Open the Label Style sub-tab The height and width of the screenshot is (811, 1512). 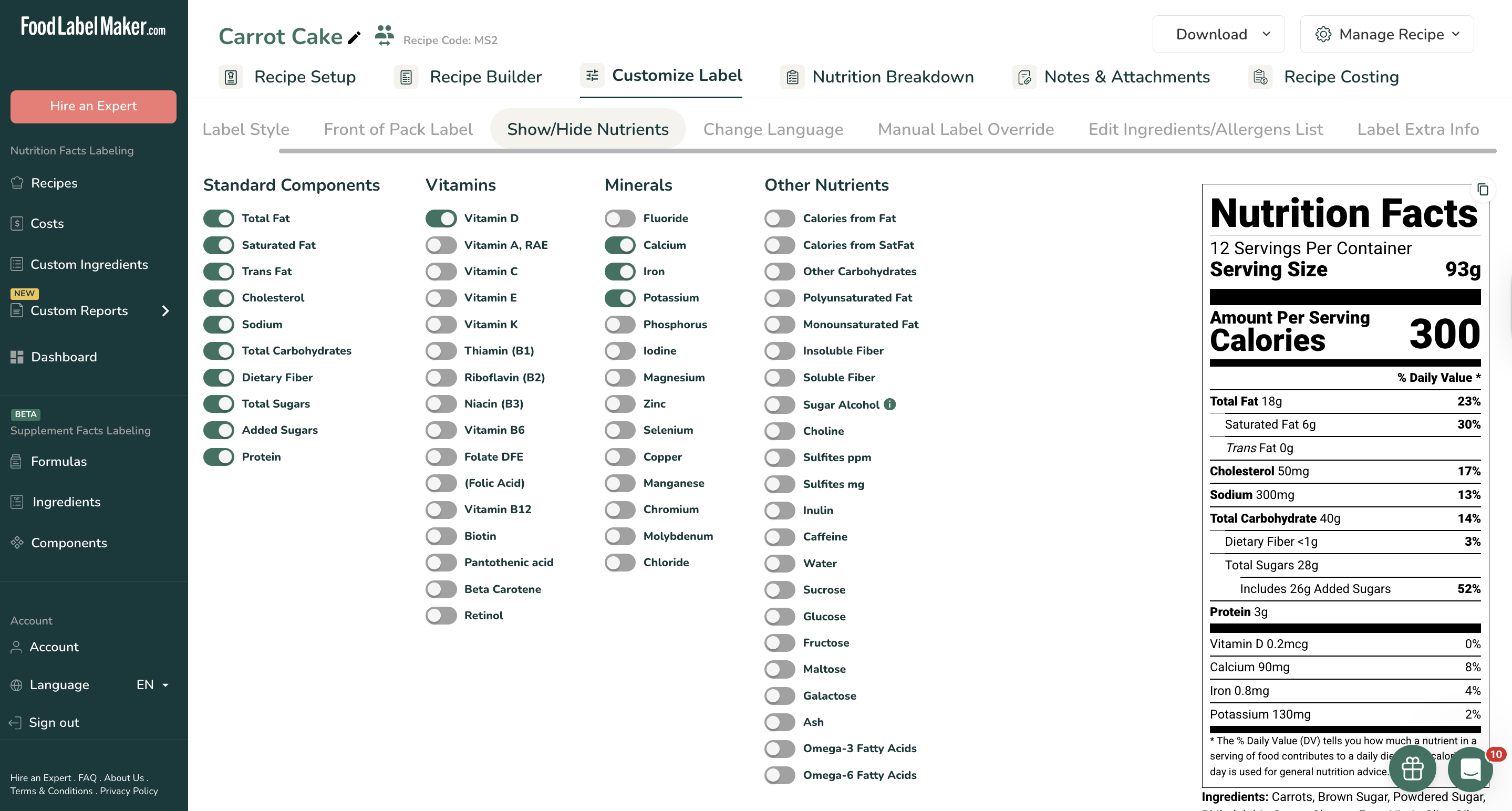click(246, 129)
